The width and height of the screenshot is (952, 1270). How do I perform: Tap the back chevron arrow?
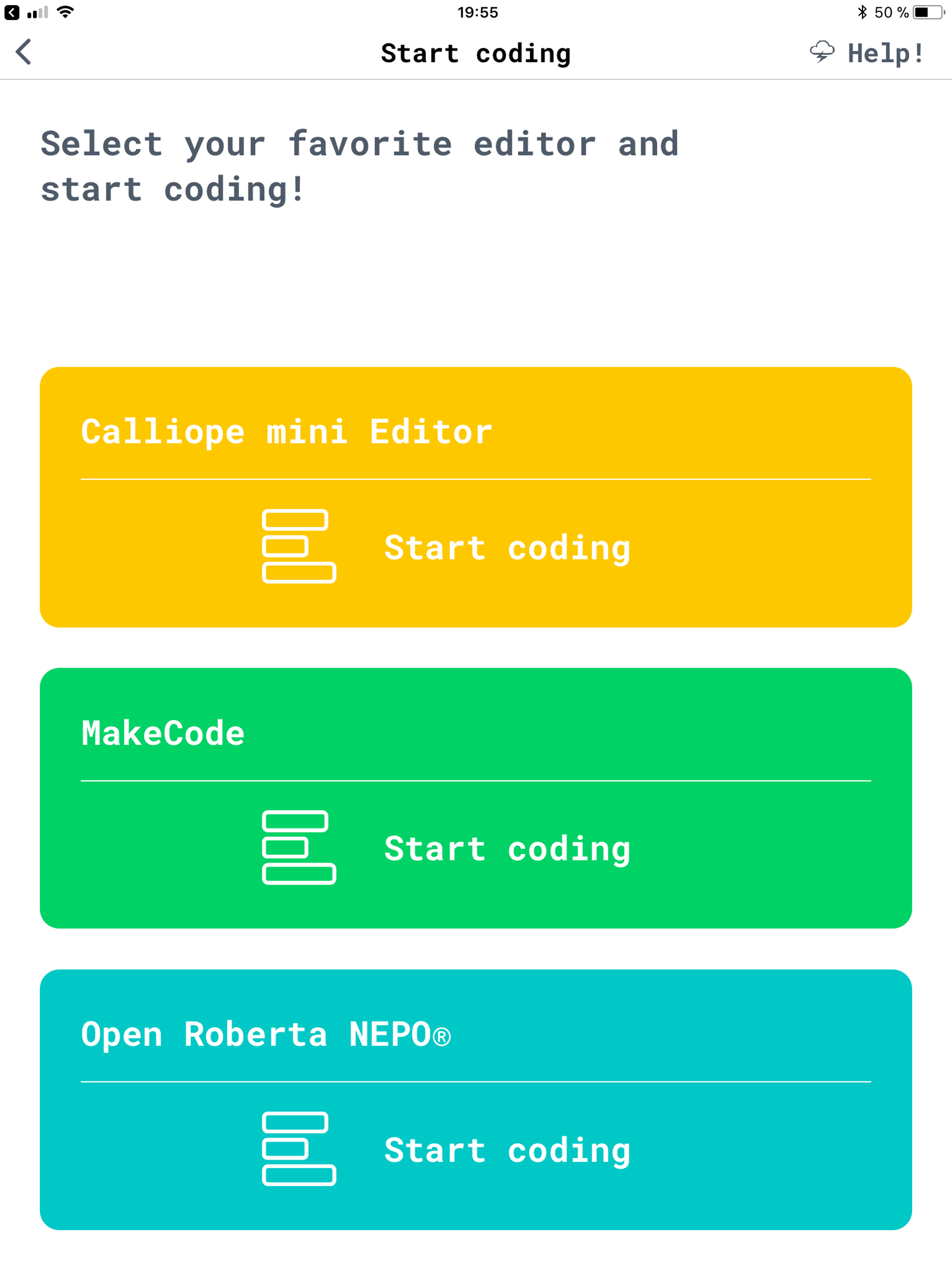tap(24, 52)
